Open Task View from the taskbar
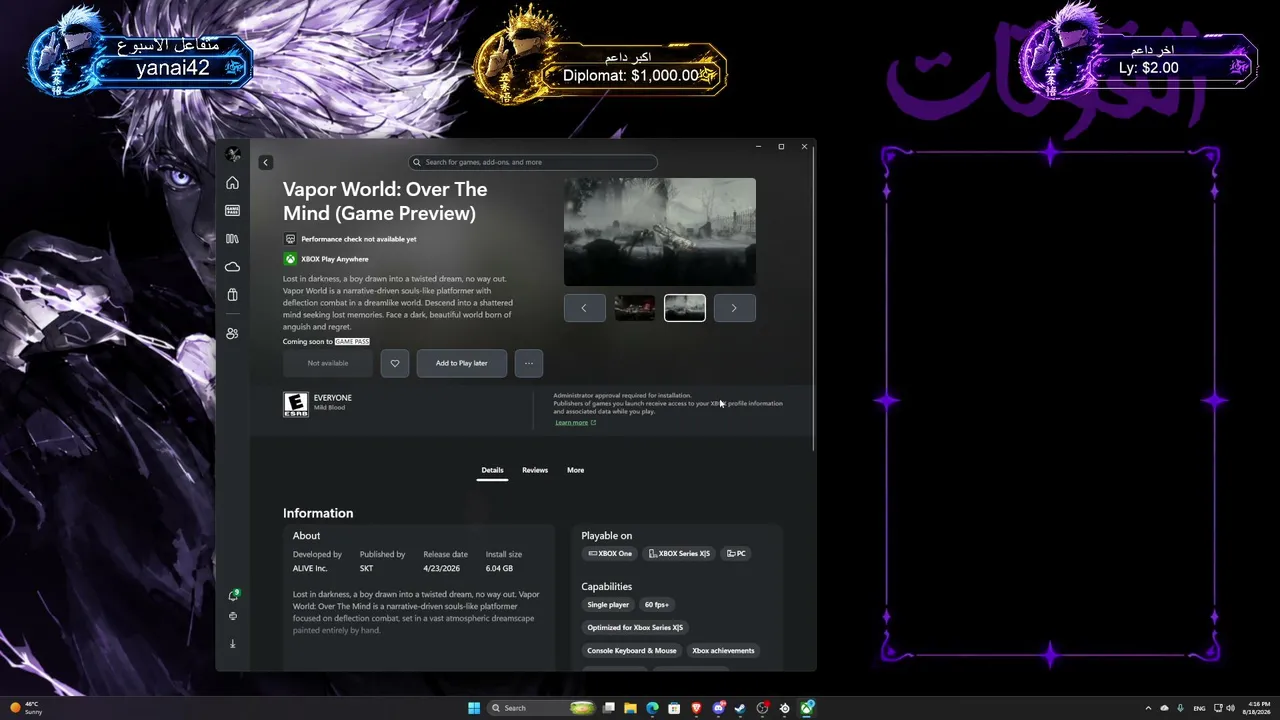The width and height of the screenshot is (1280, 720). (x=608, y=708)
